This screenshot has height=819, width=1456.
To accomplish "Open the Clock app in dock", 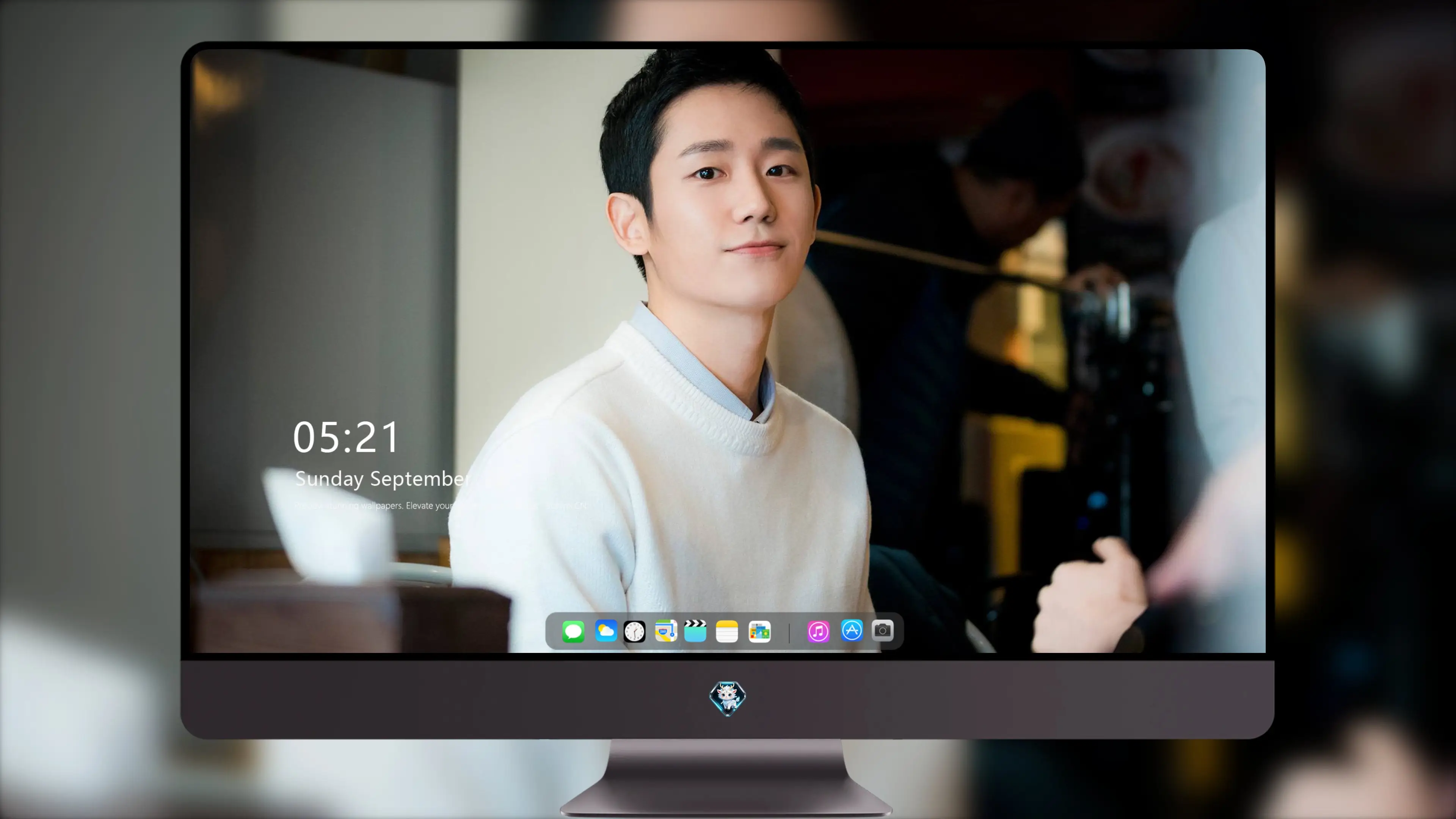I will coord(635,631).
